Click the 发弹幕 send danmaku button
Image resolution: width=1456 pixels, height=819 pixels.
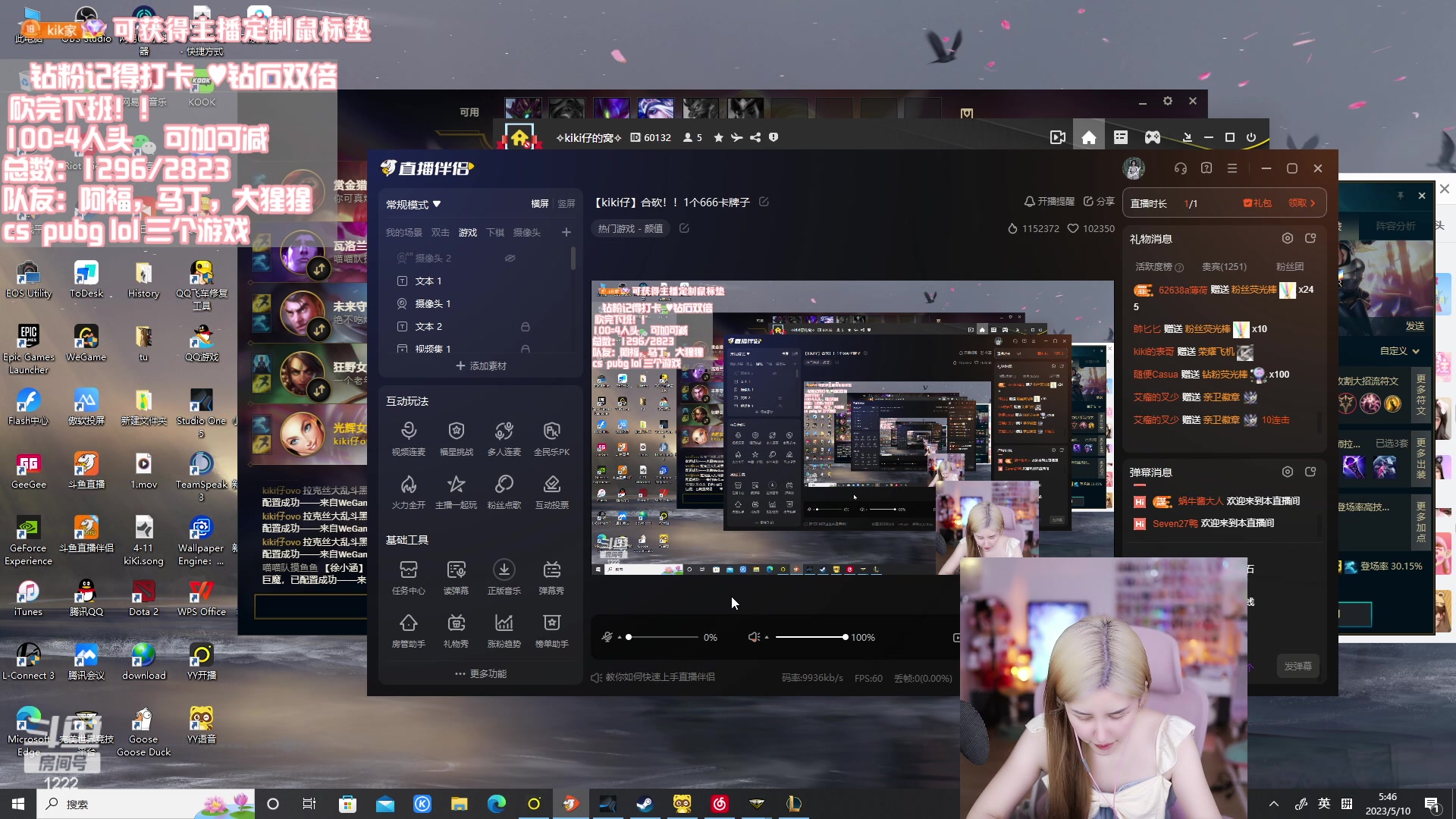(1298, 666)
